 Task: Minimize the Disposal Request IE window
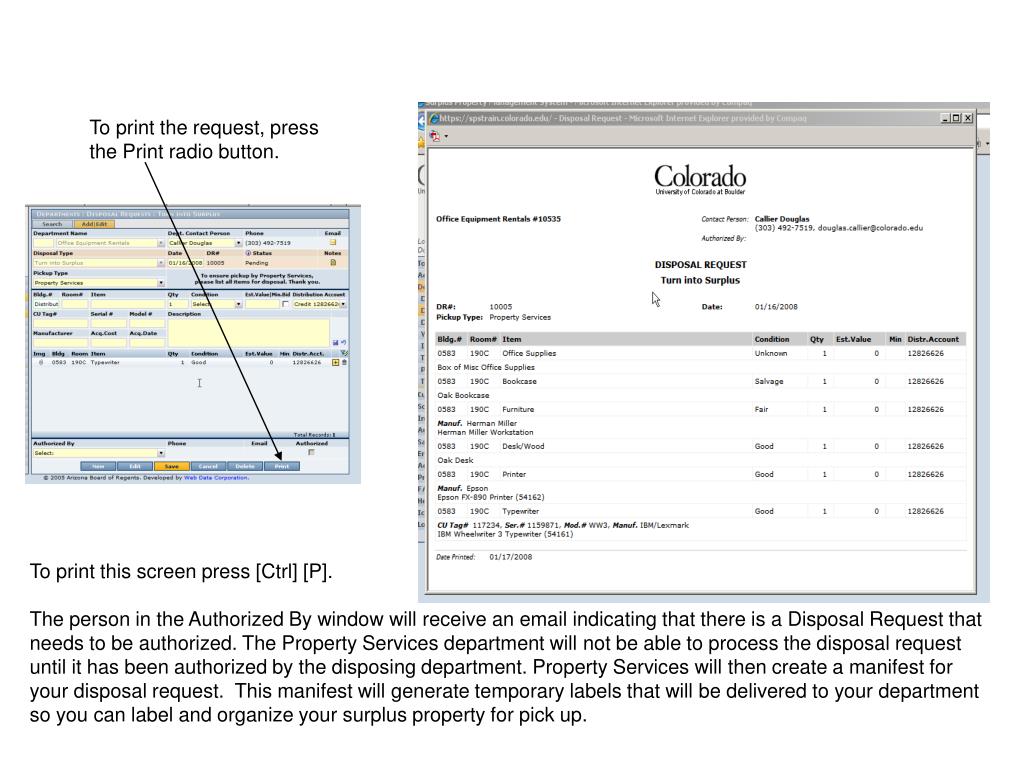pos(946,118)
